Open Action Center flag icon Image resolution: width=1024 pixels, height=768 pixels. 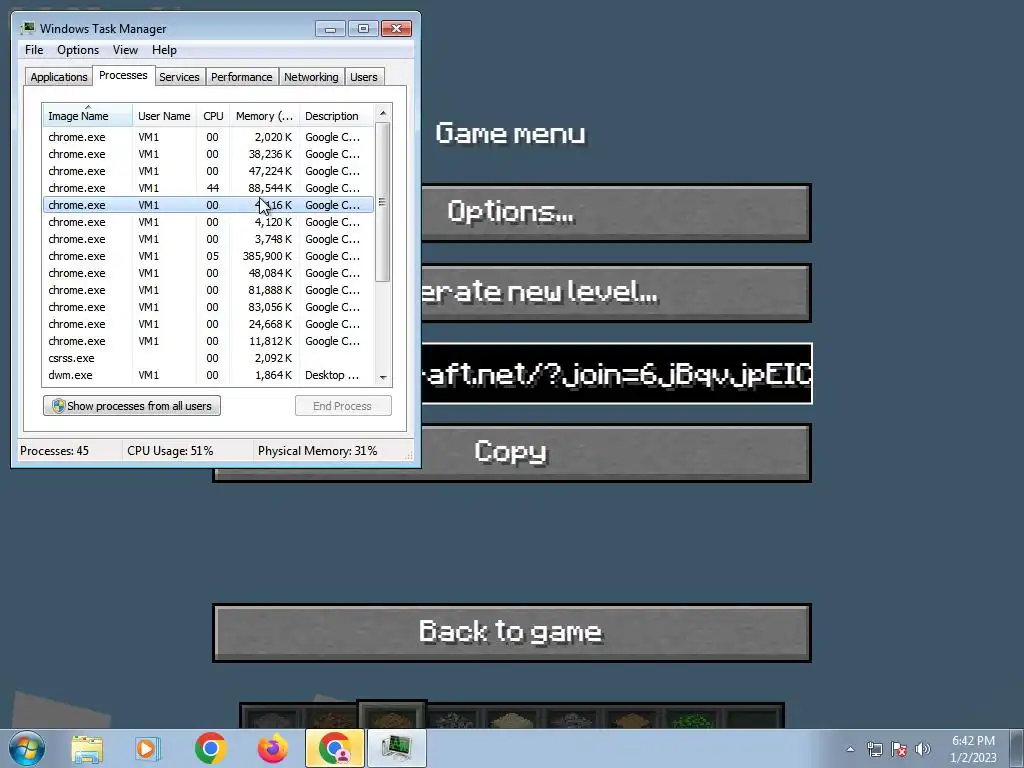(x=899, y=749)
